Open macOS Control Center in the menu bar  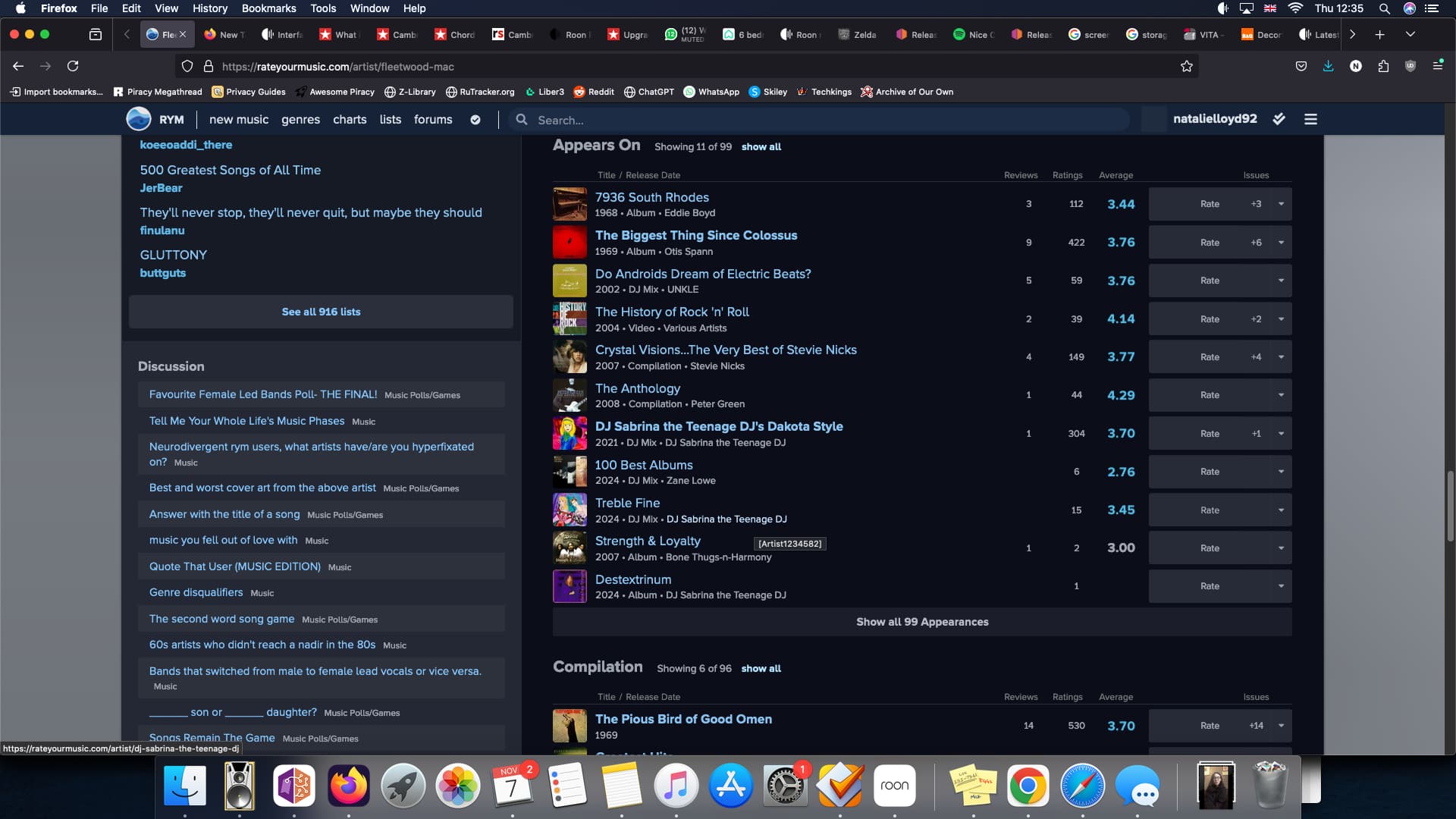click(x=1432, y=8)
